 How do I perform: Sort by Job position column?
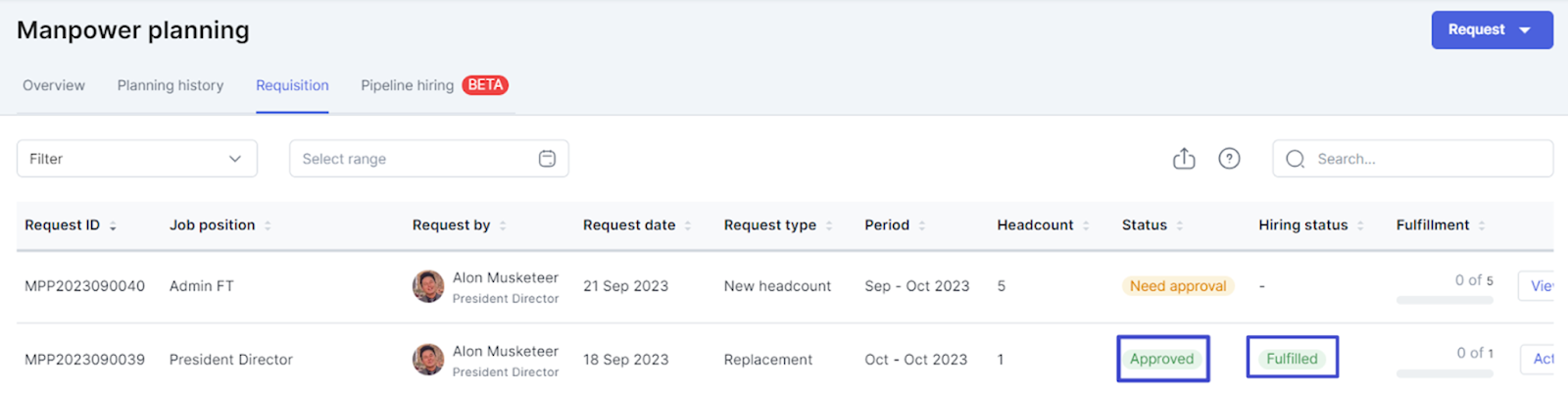click(268, 225)
